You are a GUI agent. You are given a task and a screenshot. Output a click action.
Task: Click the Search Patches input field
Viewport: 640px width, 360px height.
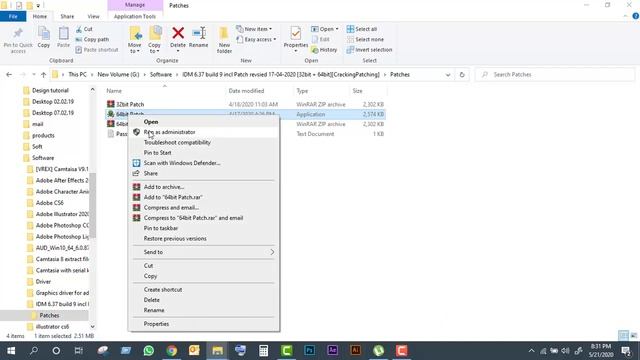pos(556,75)
